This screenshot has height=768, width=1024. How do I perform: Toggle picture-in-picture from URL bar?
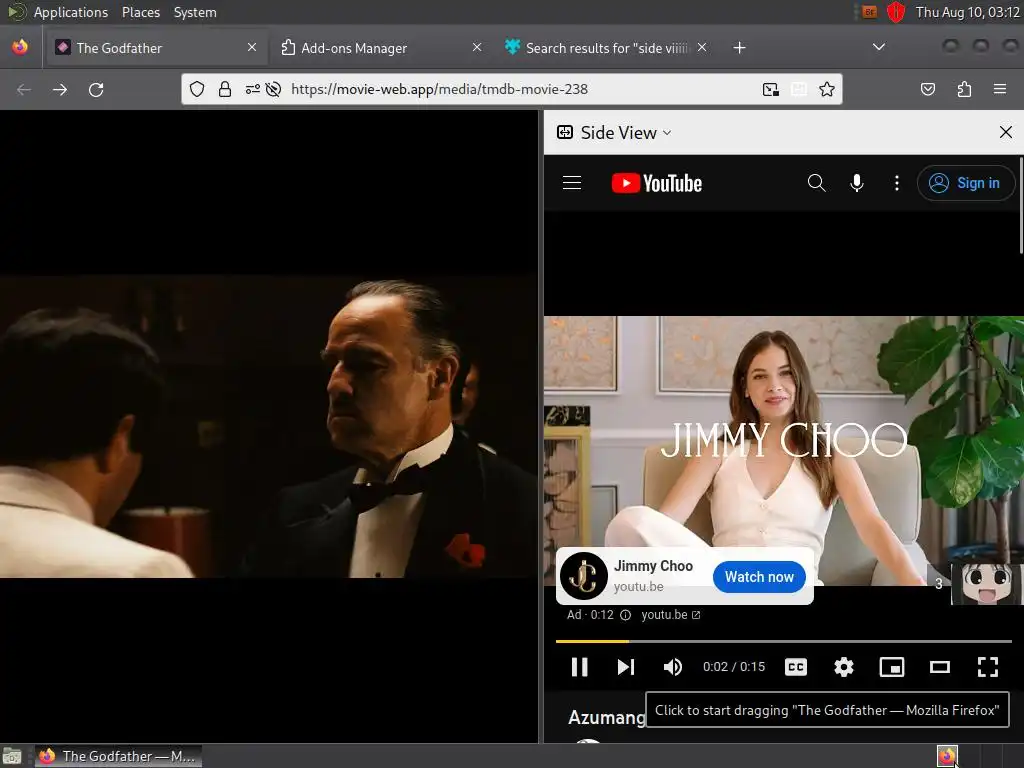771,89
